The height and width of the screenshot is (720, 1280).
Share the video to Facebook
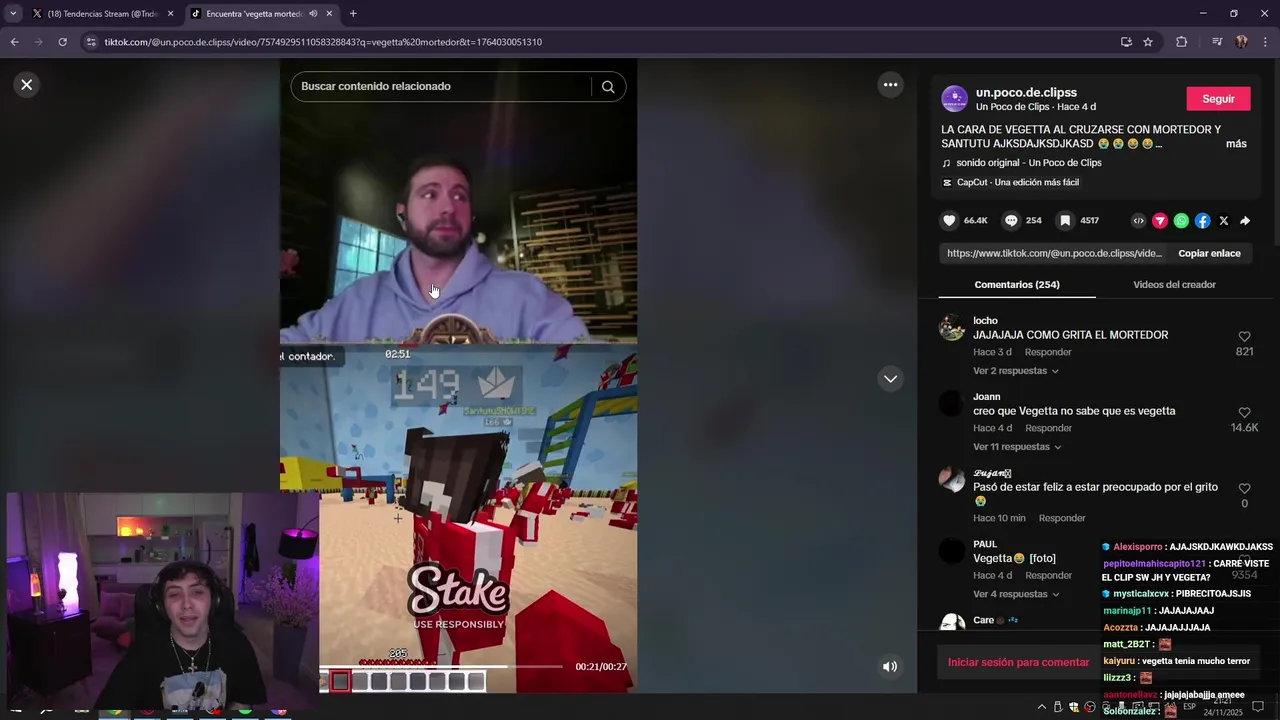(1203, 221)
